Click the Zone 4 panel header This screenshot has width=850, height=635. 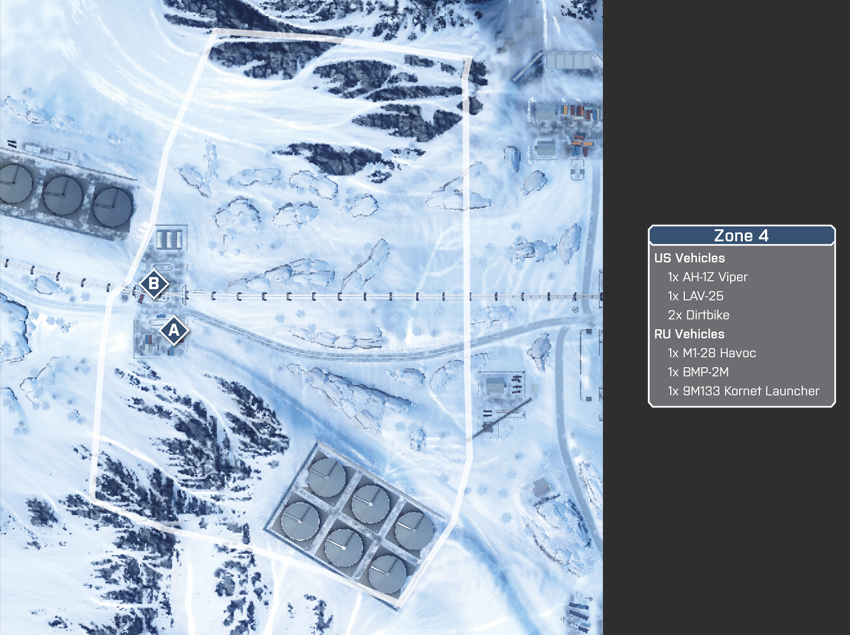point(742,236)
